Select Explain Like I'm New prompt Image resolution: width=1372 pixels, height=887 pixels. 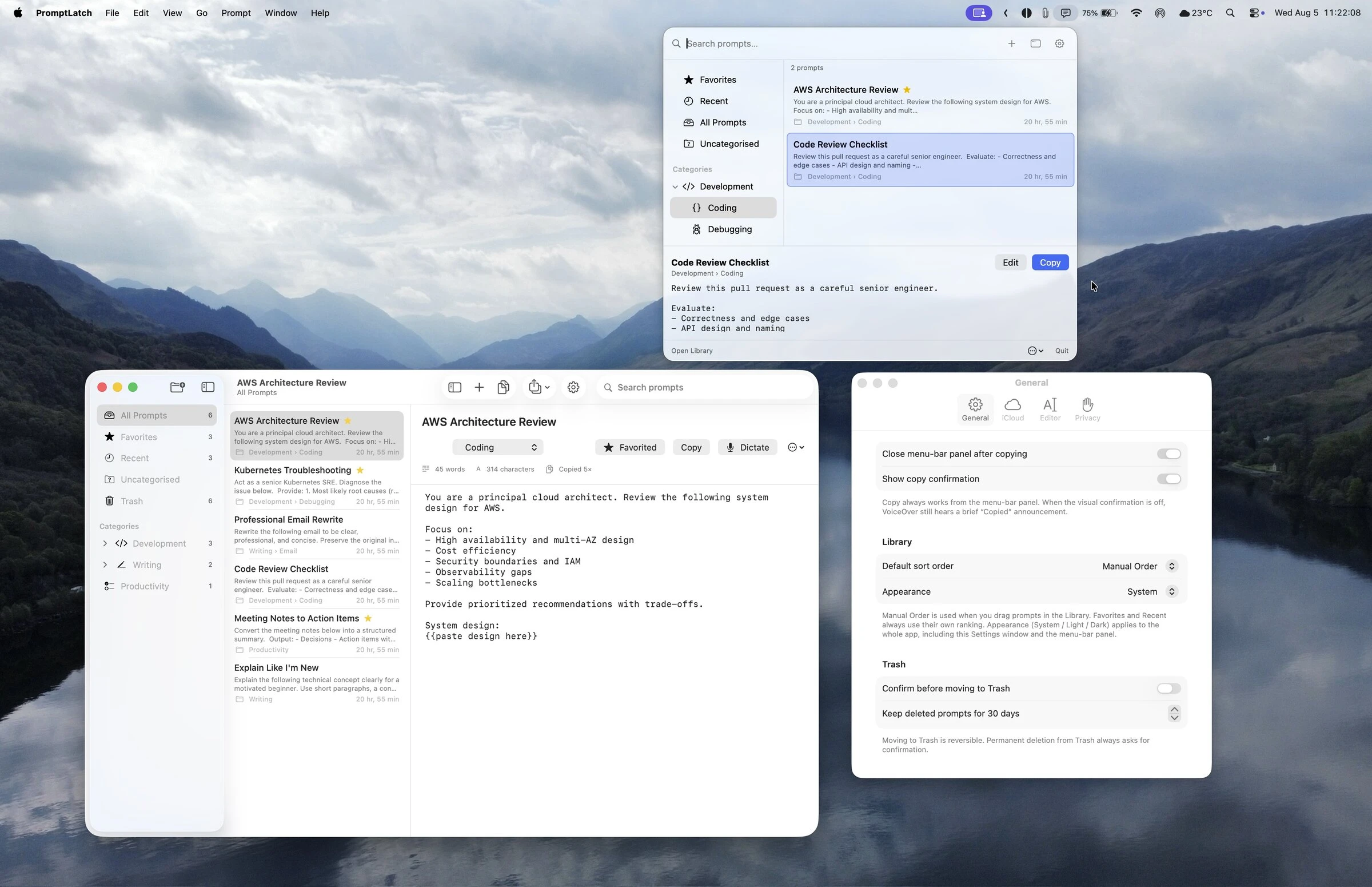coord(317,682)
